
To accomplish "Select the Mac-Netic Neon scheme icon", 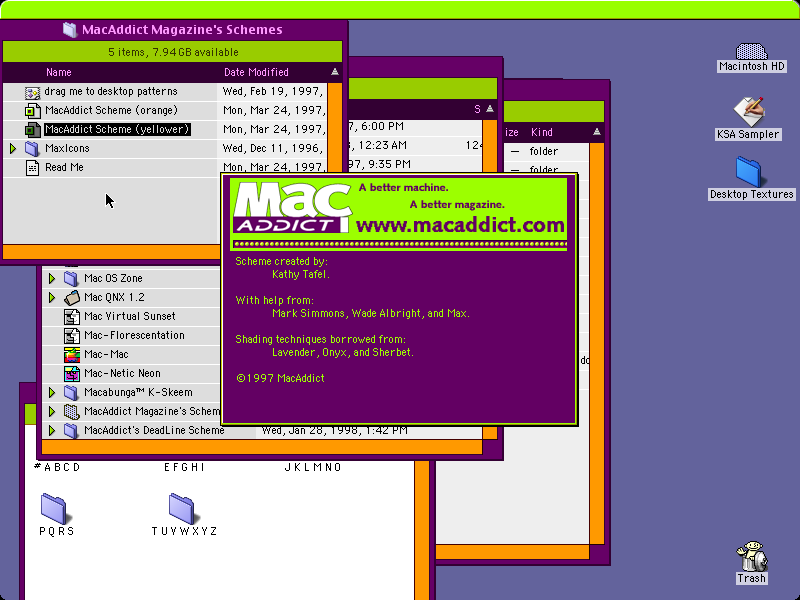I will pos(71,374).
